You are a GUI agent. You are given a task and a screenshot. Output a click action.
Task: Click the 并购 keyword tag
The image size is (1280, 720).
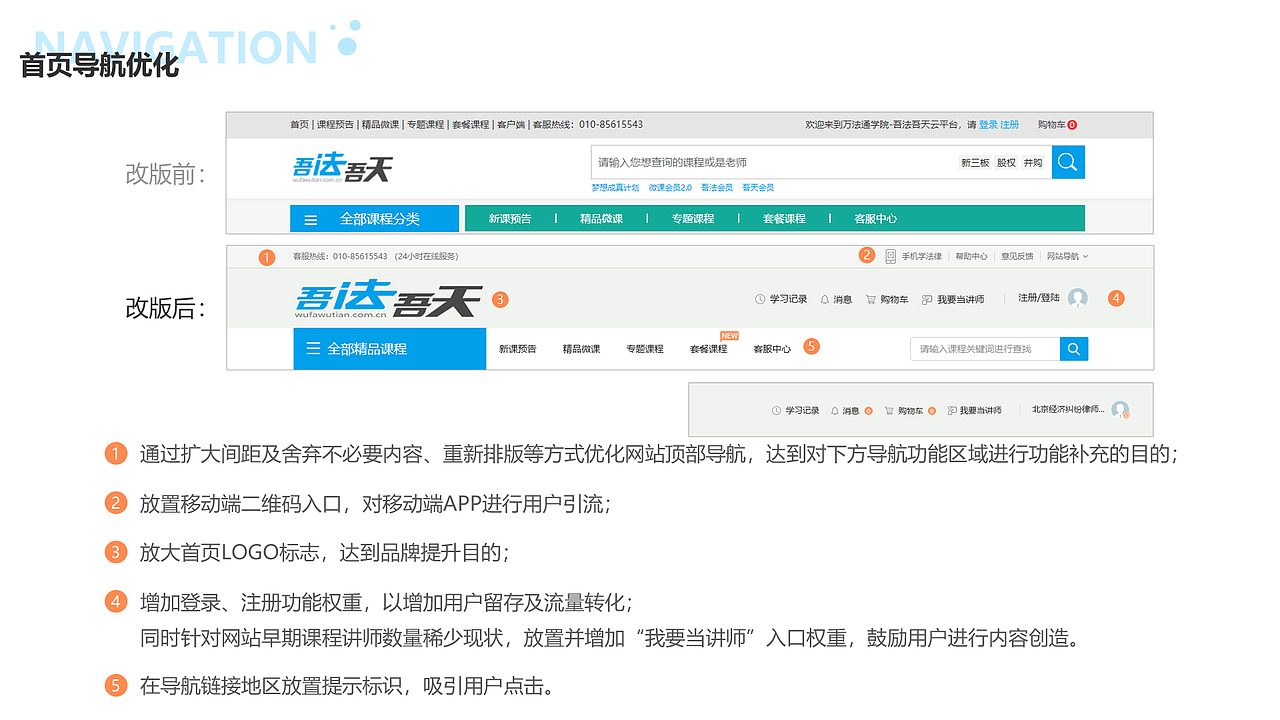tap(1032, 162)
